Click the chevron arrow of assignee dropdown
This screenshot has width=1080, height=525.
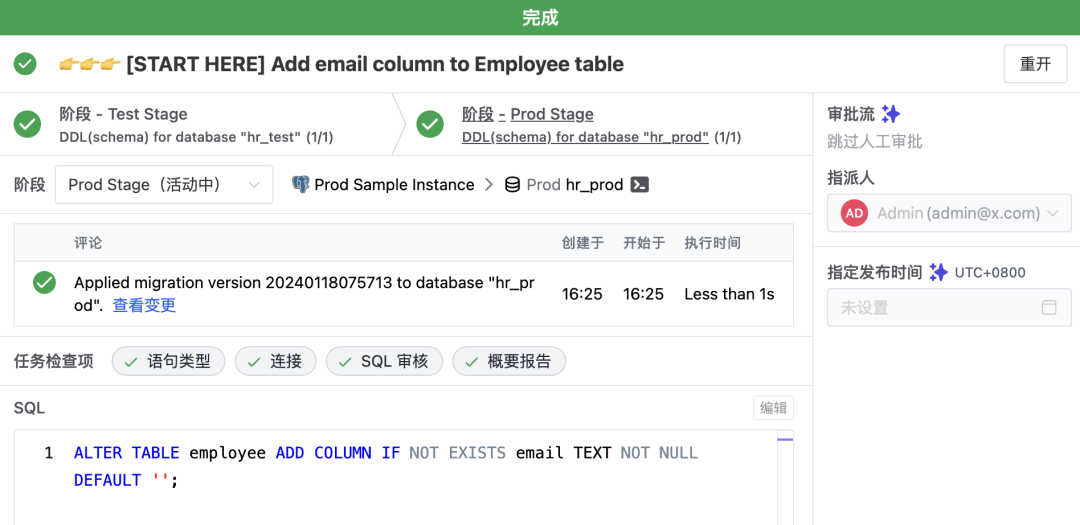(1052, 214)
